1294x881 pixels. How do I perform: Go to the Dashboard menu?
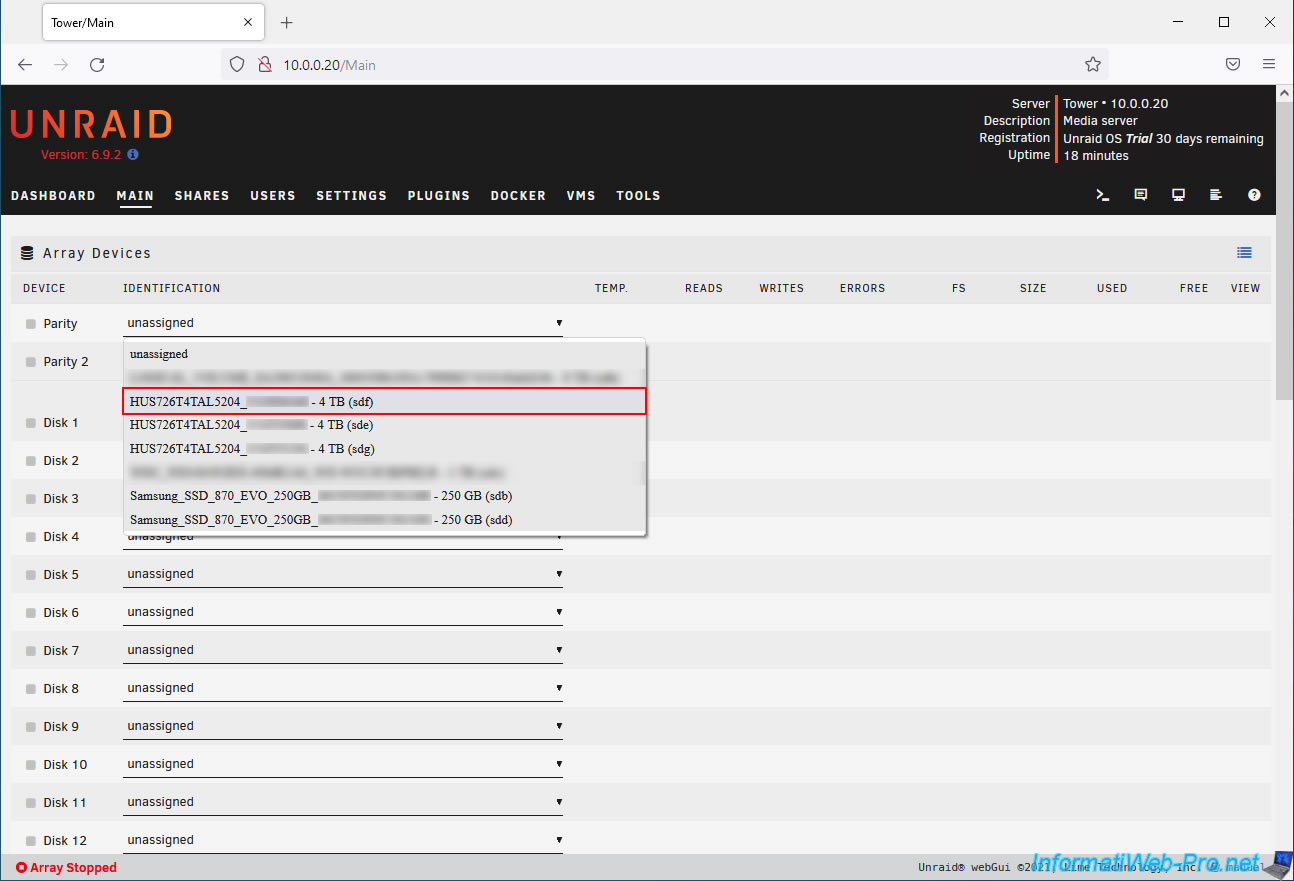pyautogui.click(x=53, y=196)
